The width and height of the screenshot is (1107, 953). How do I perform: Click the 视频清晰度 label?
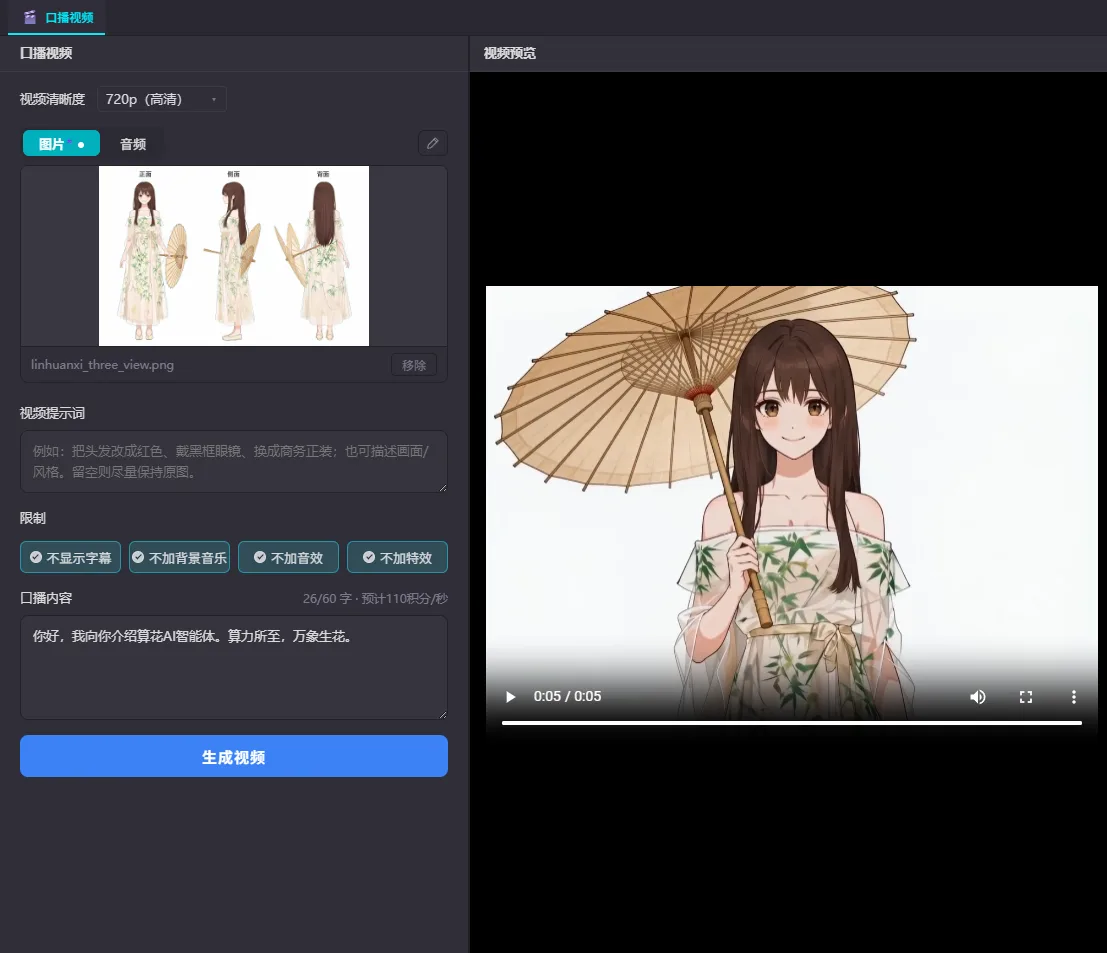(x=52, y=99)
